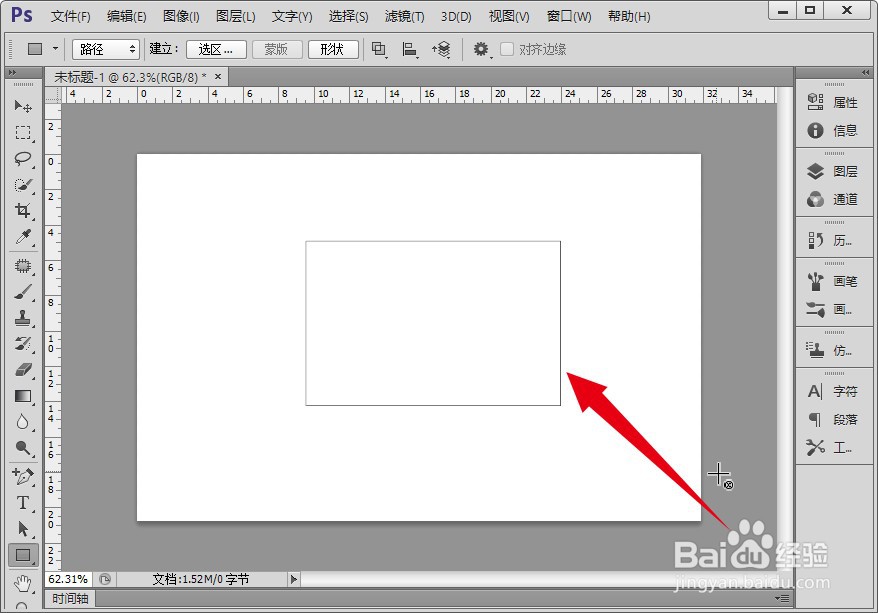Image resolution: width=878 pixels, height=613 pixels.
Task: Open the 图层(L) menu
Action: click(x=236, y=17)
